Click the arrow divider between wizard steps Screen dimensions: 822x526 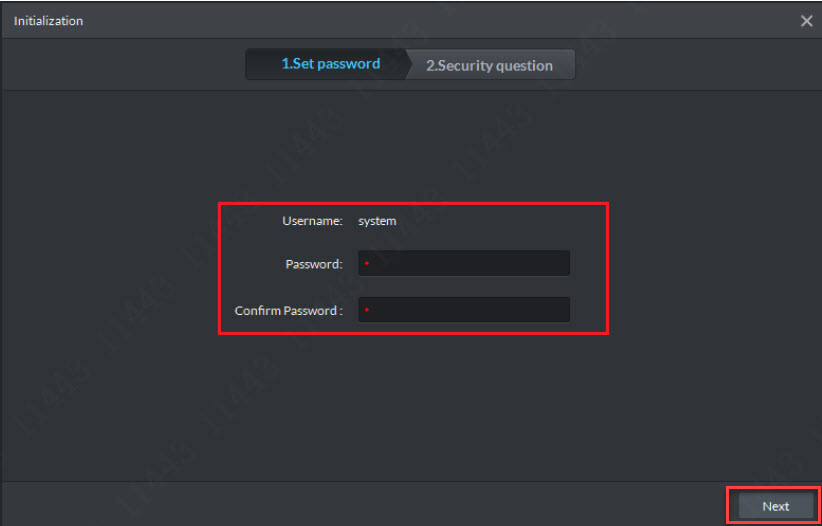410,65
